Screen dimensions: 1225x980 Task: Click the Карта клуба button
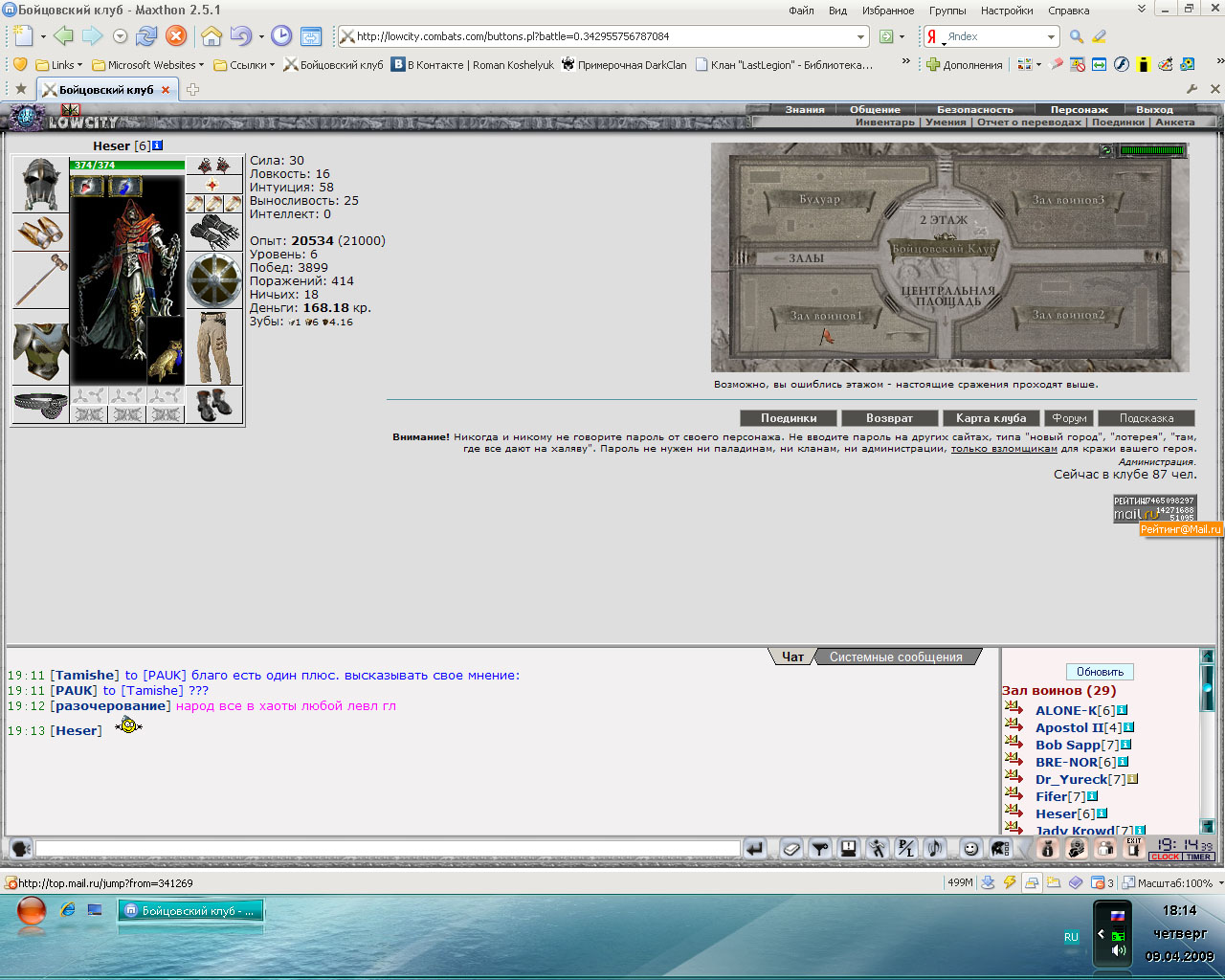[991, 418]
